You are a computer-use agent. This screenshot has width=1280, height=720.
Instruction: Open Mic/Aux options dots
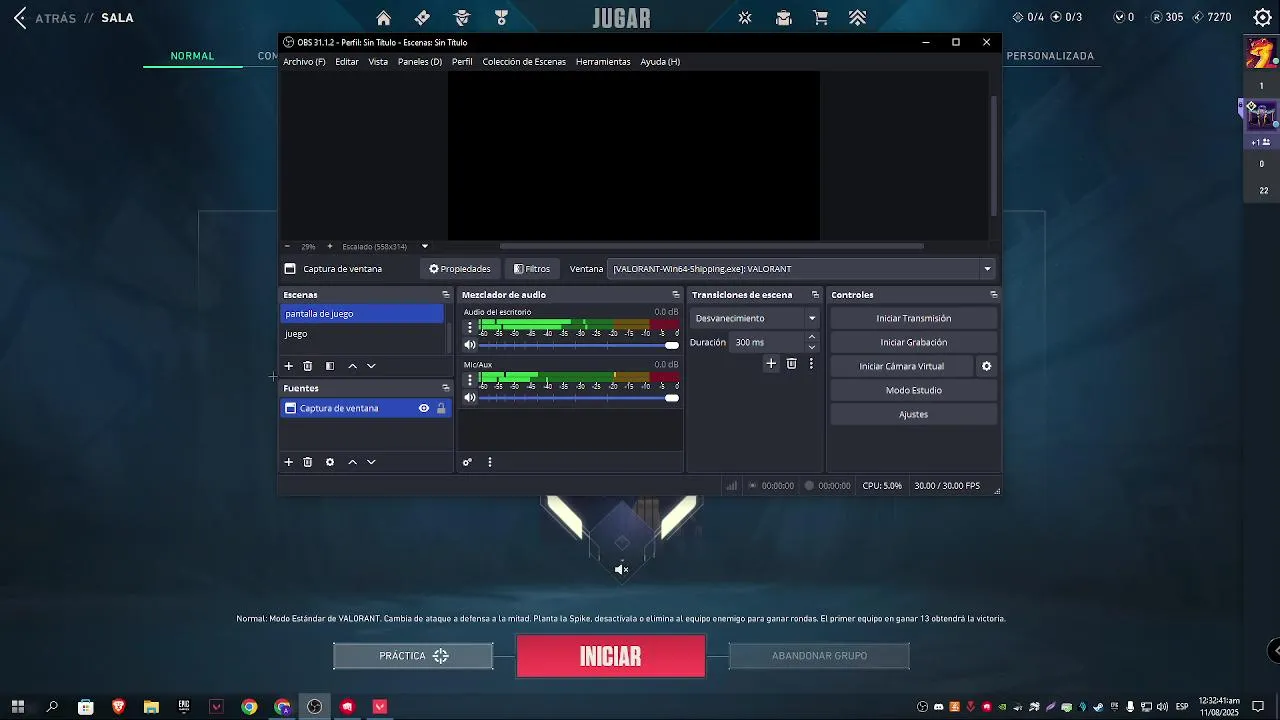click(470, 380)
